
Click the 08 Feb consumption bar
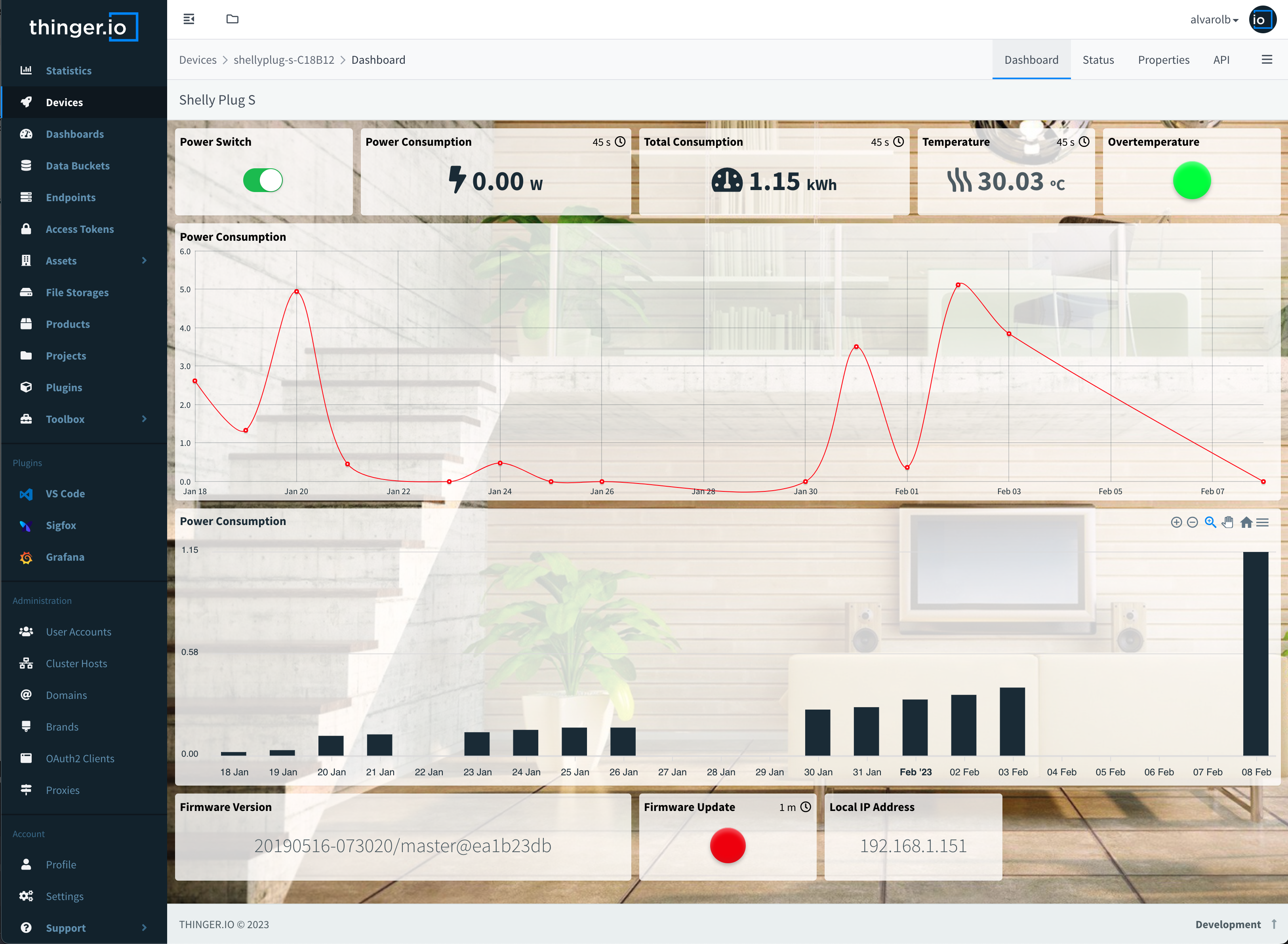coord(1256,653)
